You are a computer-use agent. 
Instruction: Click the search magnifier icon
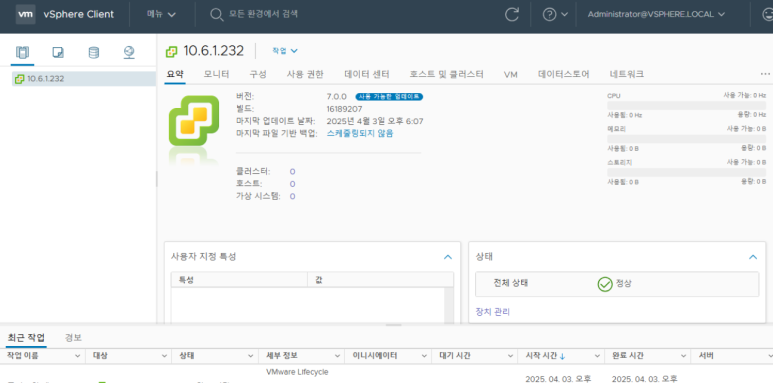point(216,14)
